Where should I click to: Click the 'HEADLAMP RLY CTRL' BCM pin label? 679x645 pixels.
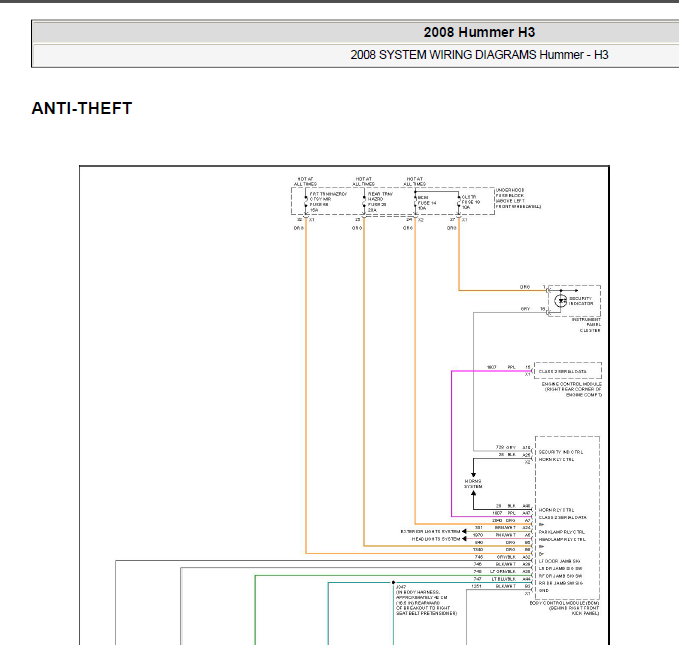(x=562, y=539)
